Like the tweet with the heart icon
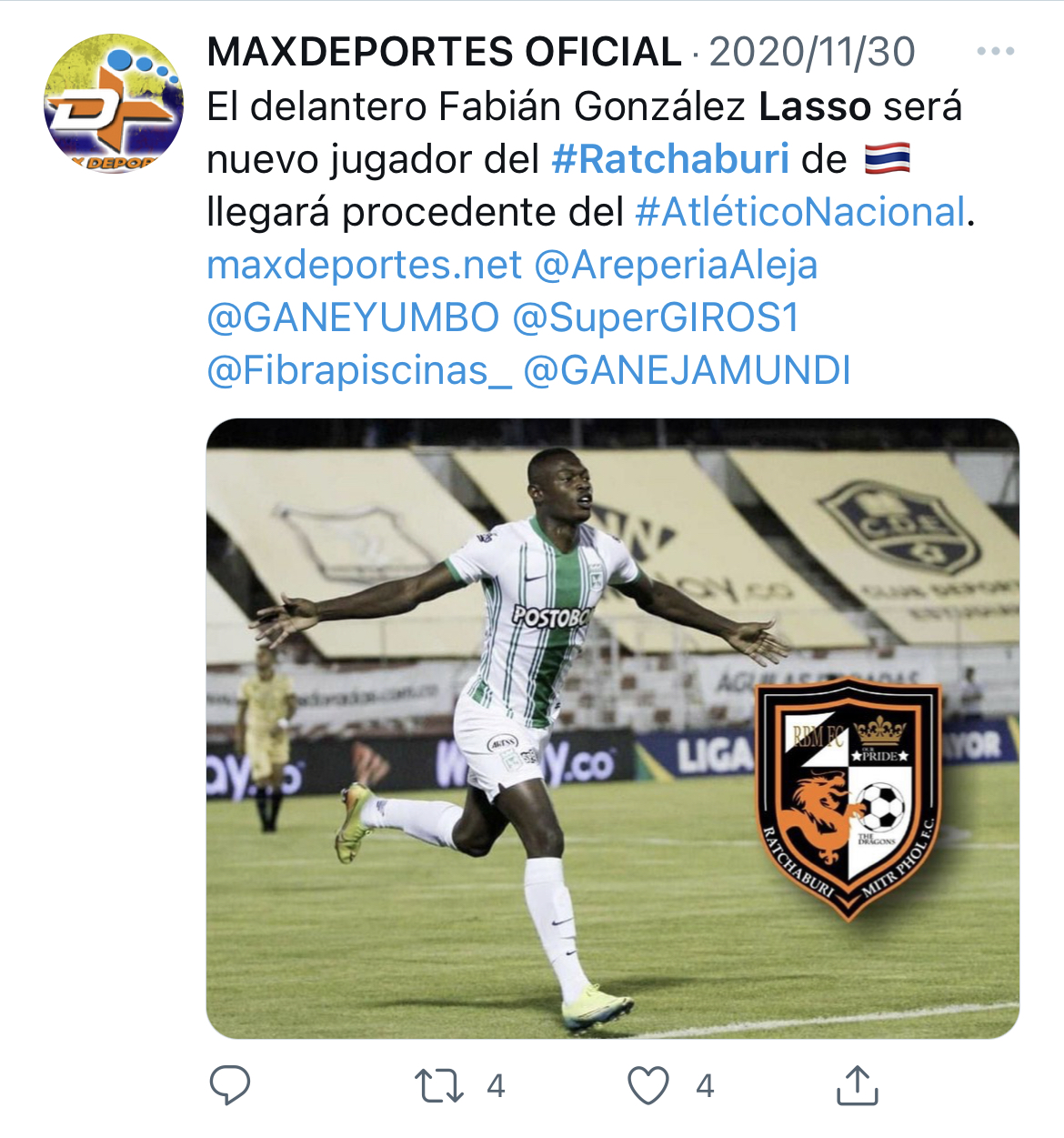This screenshot has height=1138, width=1064. [x=648, y=1085]
